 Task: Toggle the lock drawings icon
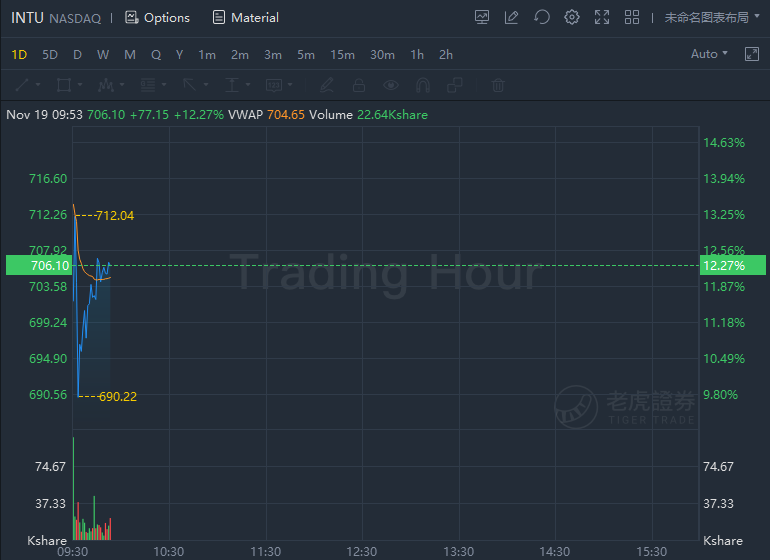pos(359,85)
